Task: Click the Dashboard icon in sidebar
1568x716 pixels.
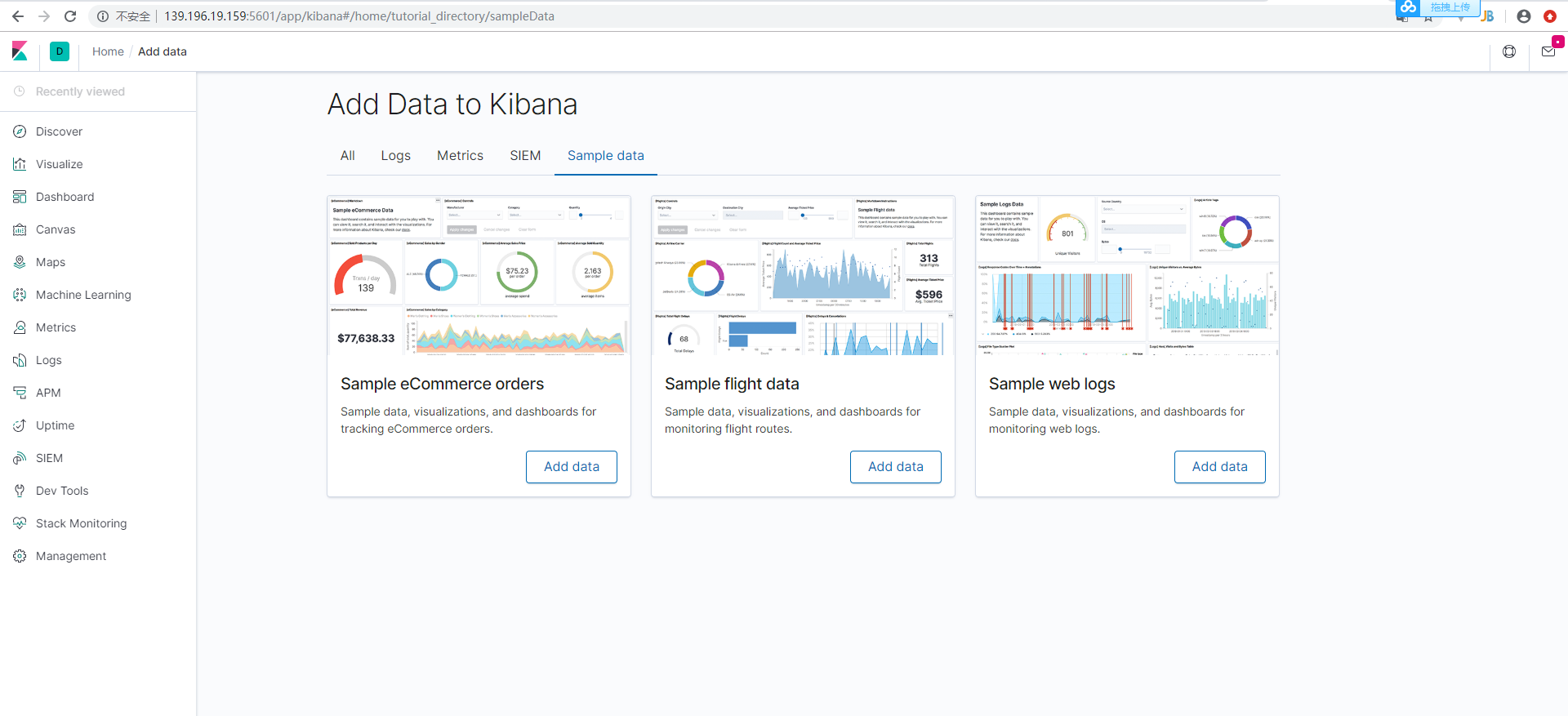Action: [x=20, y=197]
